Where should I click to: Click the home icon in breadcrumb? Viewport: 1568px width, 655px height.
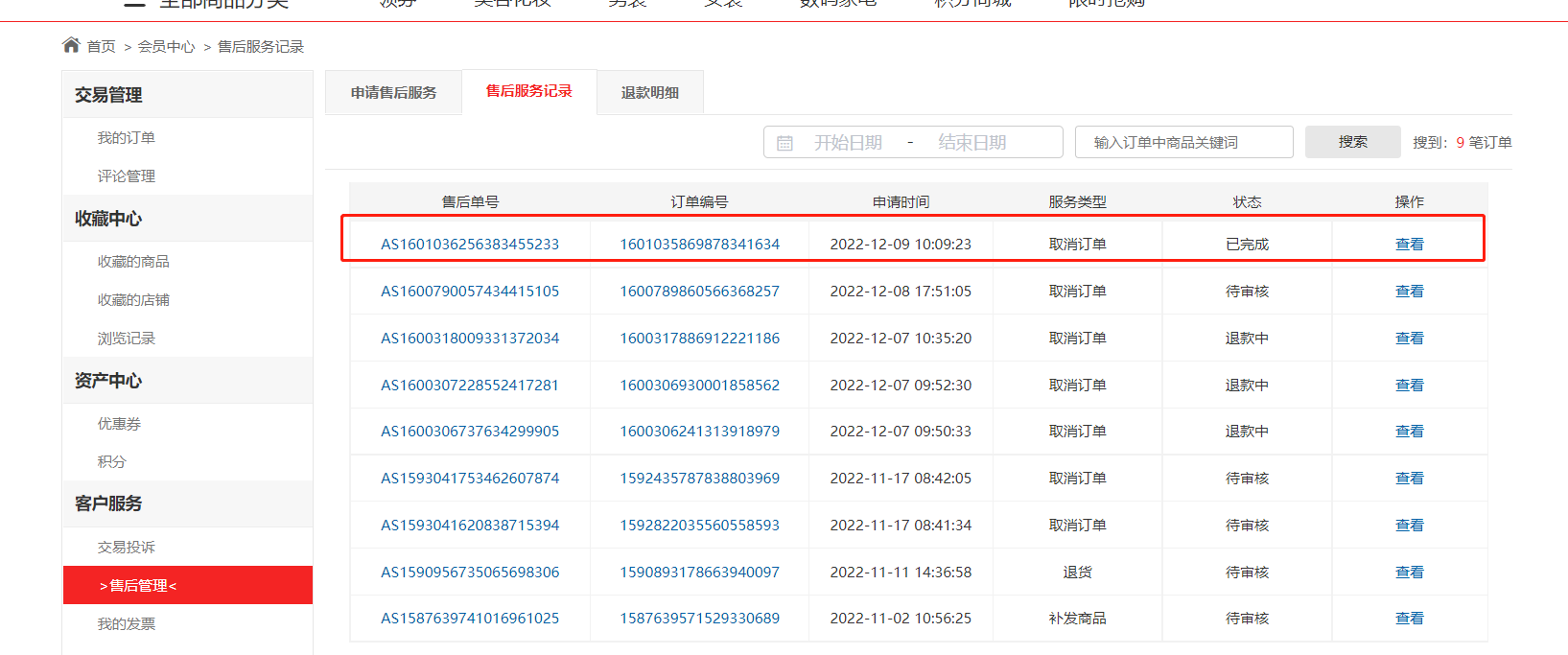[71, 45]
